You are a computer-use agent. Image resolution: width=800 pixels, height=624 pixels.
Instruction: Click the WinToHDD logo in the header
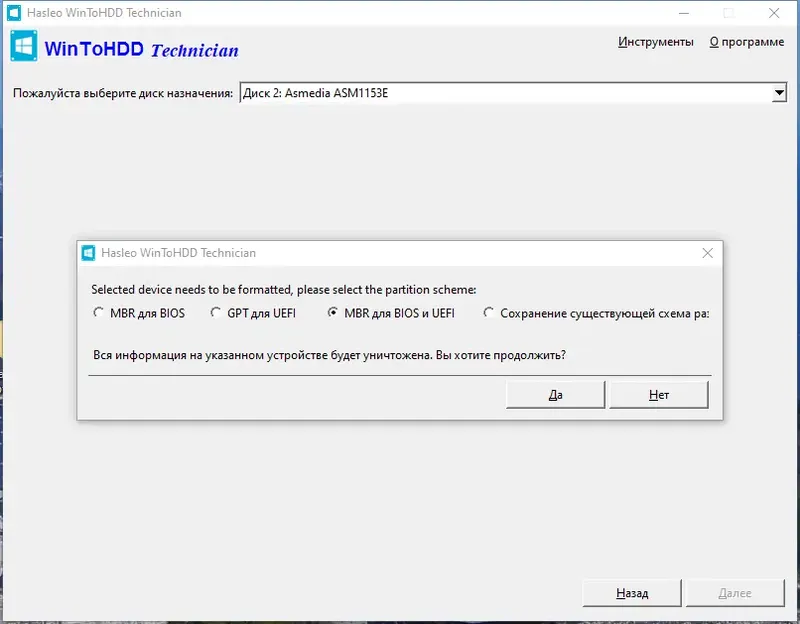(23, 46)
